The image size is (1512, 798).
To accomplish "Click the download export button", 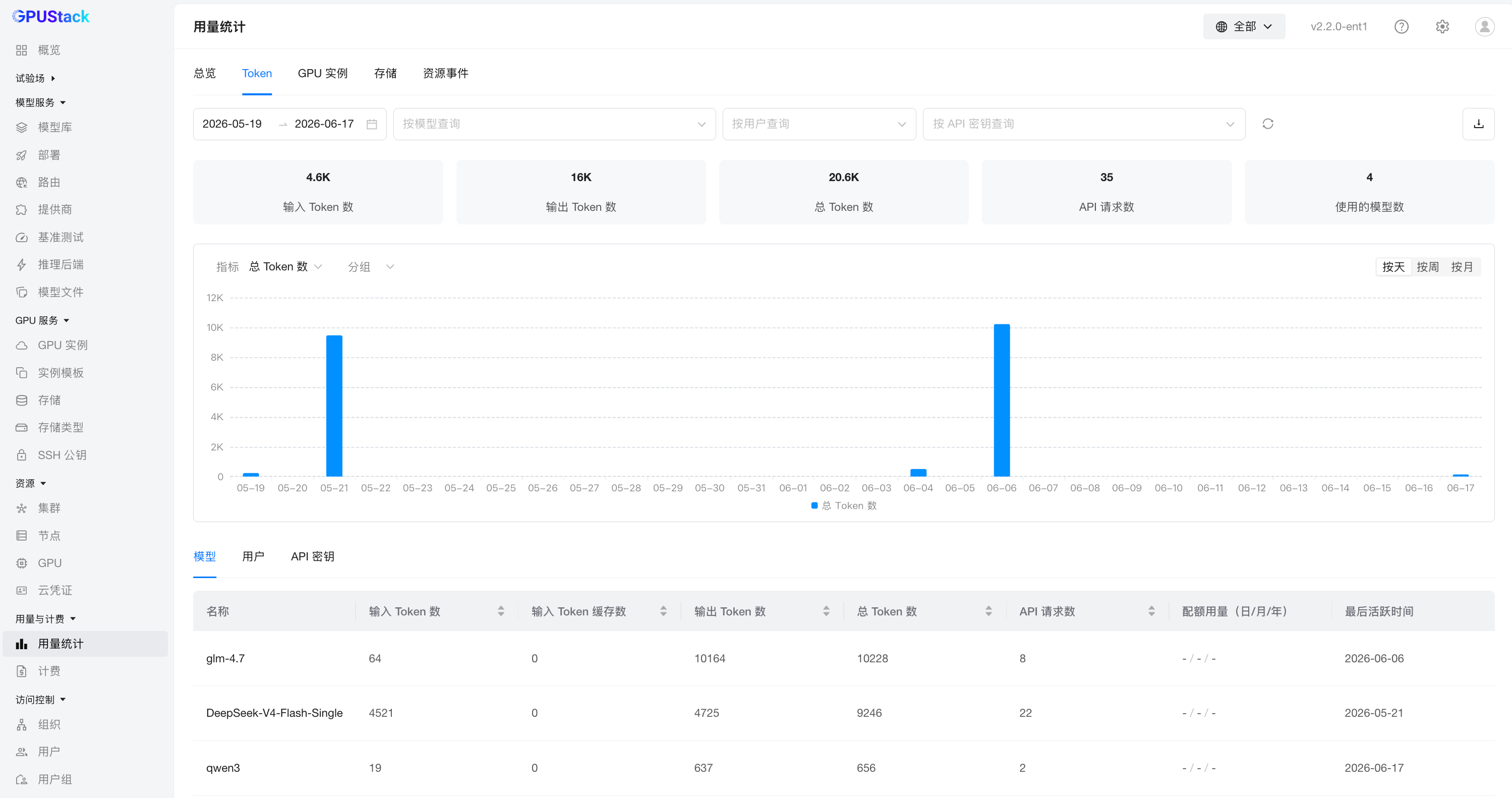I will pos(1478,124).
